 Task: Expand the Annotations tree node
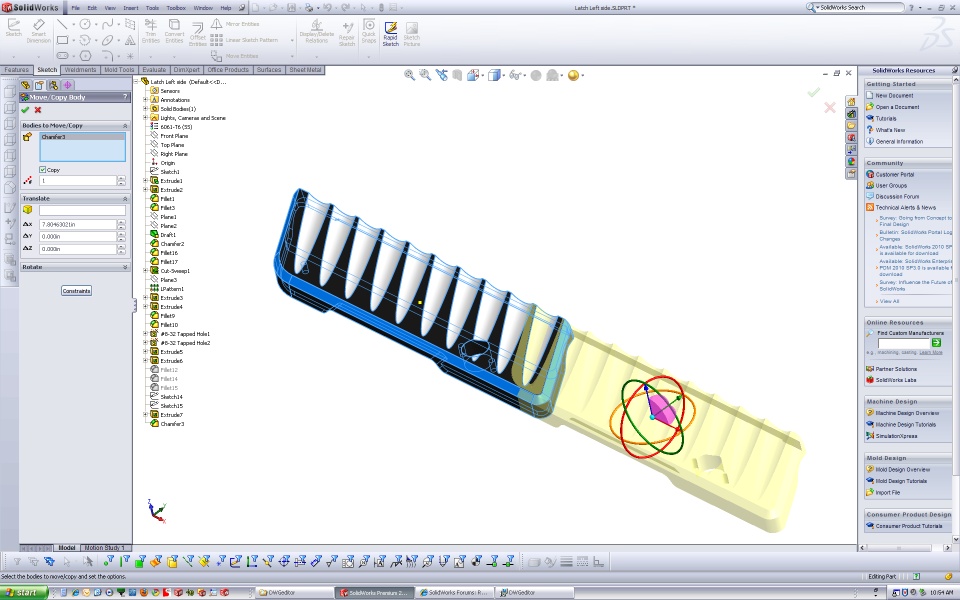click(x=146, y=100)
